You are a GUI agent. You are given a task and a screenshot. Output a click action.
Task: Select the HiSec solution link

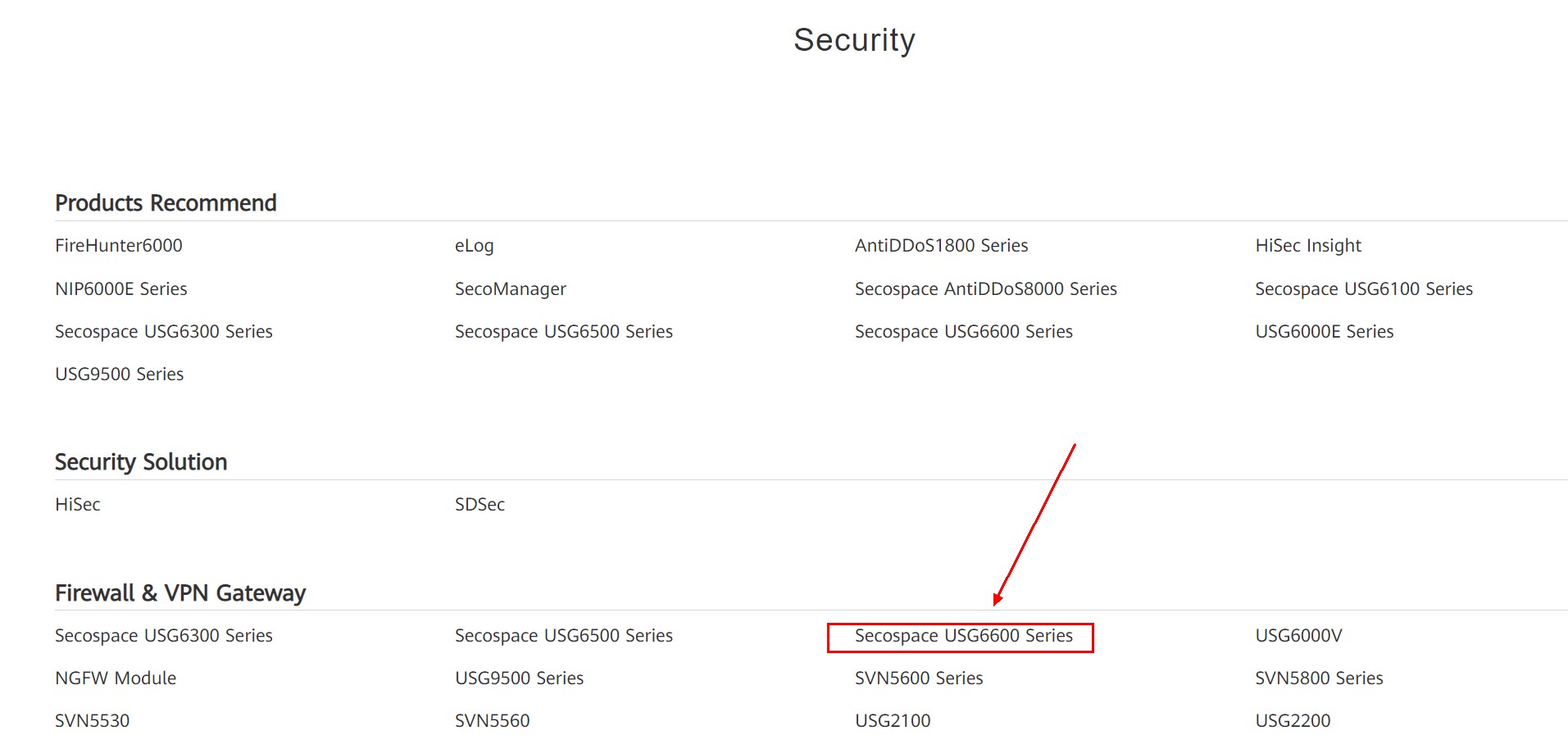77,504
